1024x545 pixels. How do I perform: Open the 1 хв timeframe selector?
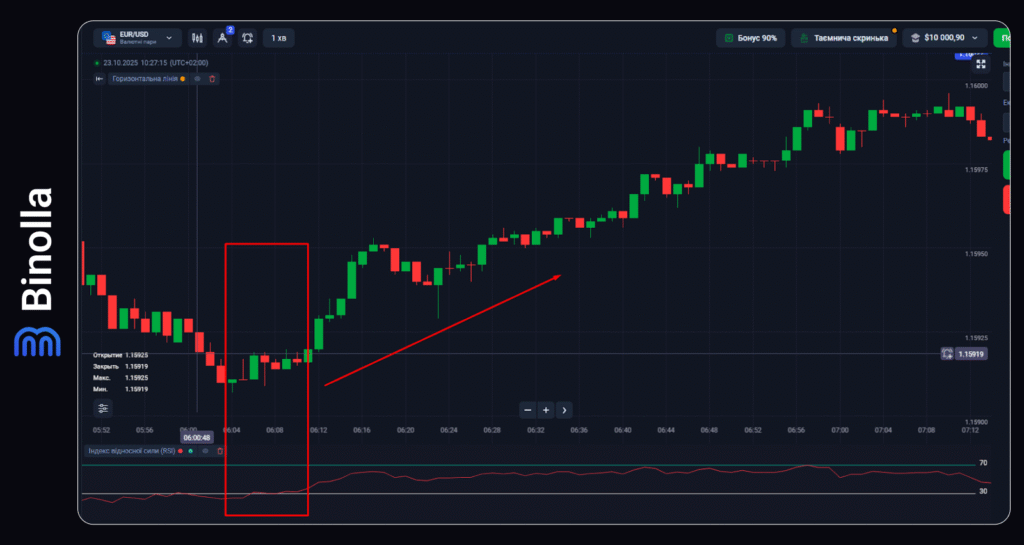click(x=279, y=38)
